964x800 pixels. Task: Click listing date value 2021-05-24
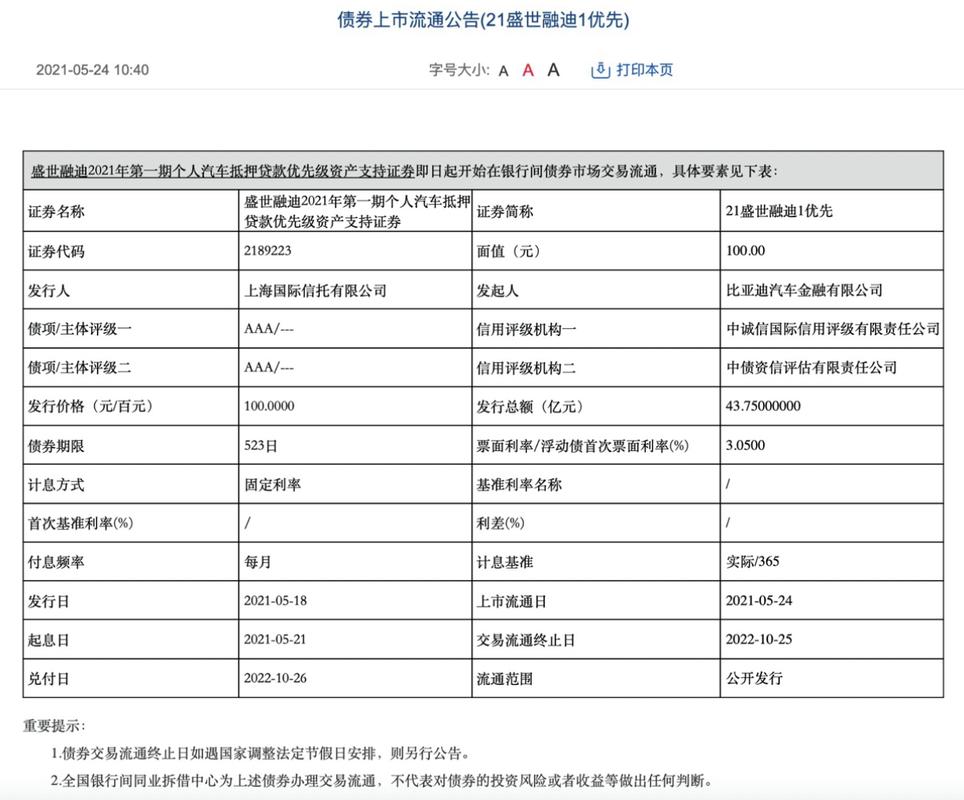pyautogui.click(x=759, y=601)
